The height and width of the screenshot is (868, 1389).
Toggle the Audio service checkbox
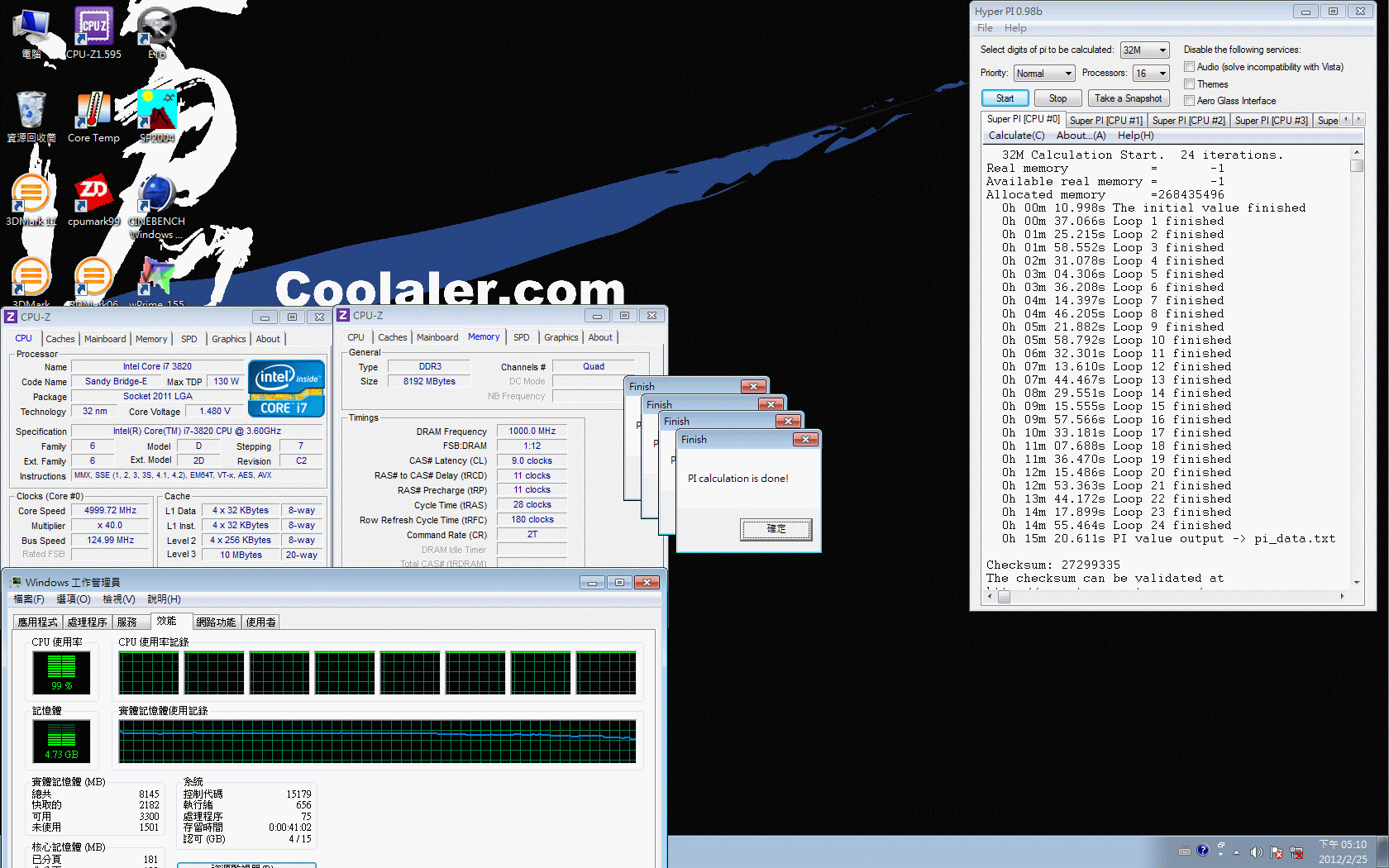1189,67
